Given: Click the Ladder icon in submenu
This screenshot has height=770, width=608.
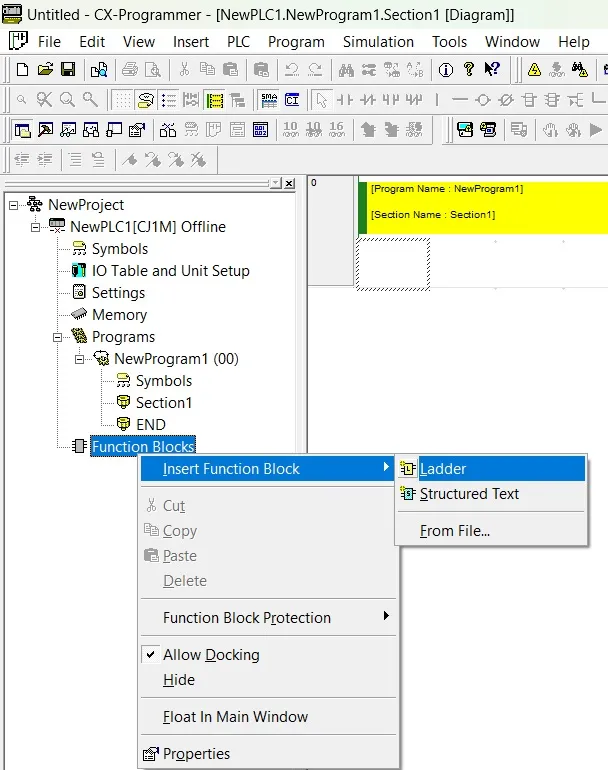Looking at the screenshot, I should pos(408,468).
